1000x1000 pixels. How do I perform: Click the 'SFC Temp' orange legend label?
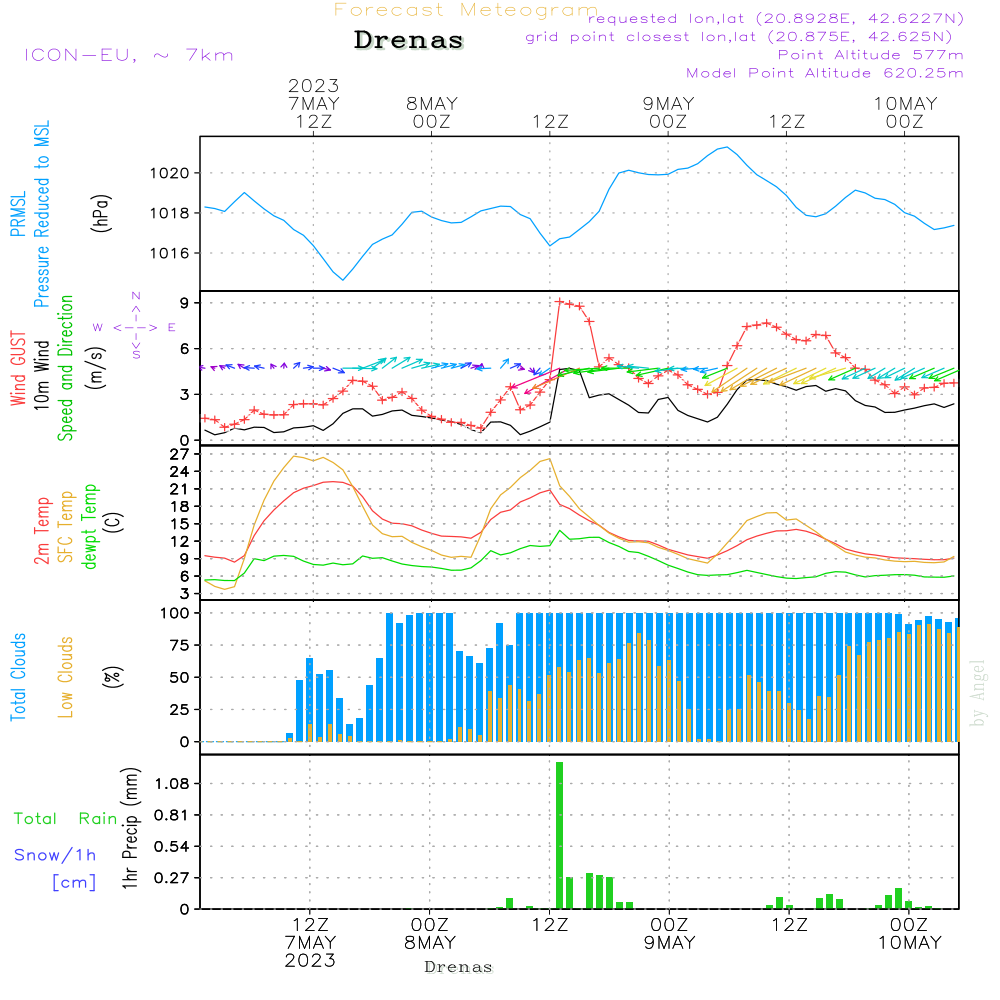pos(66,527)
